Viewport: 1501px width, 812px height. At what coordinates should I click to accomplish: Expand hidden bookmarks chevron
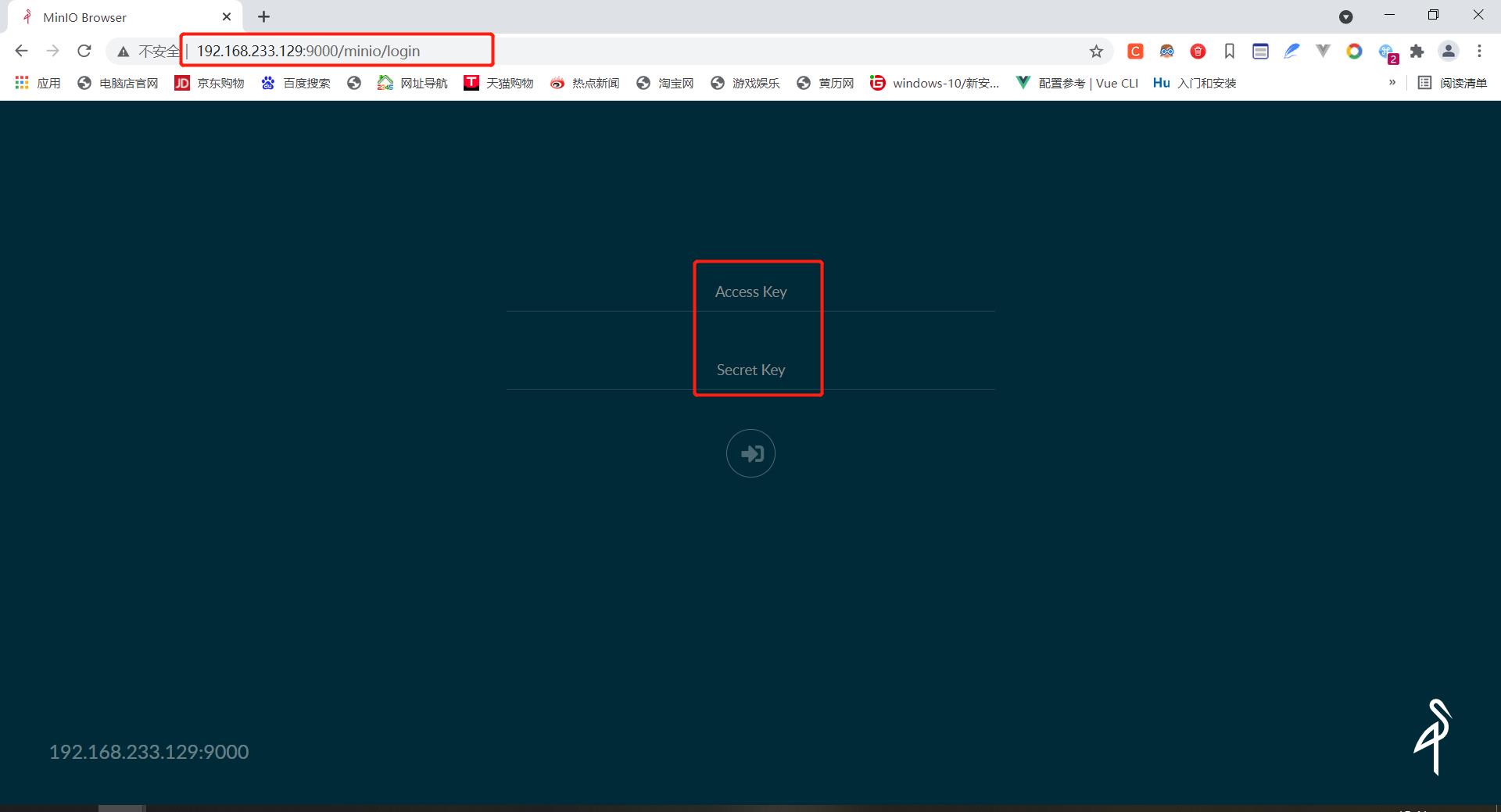click(1392, 82)
